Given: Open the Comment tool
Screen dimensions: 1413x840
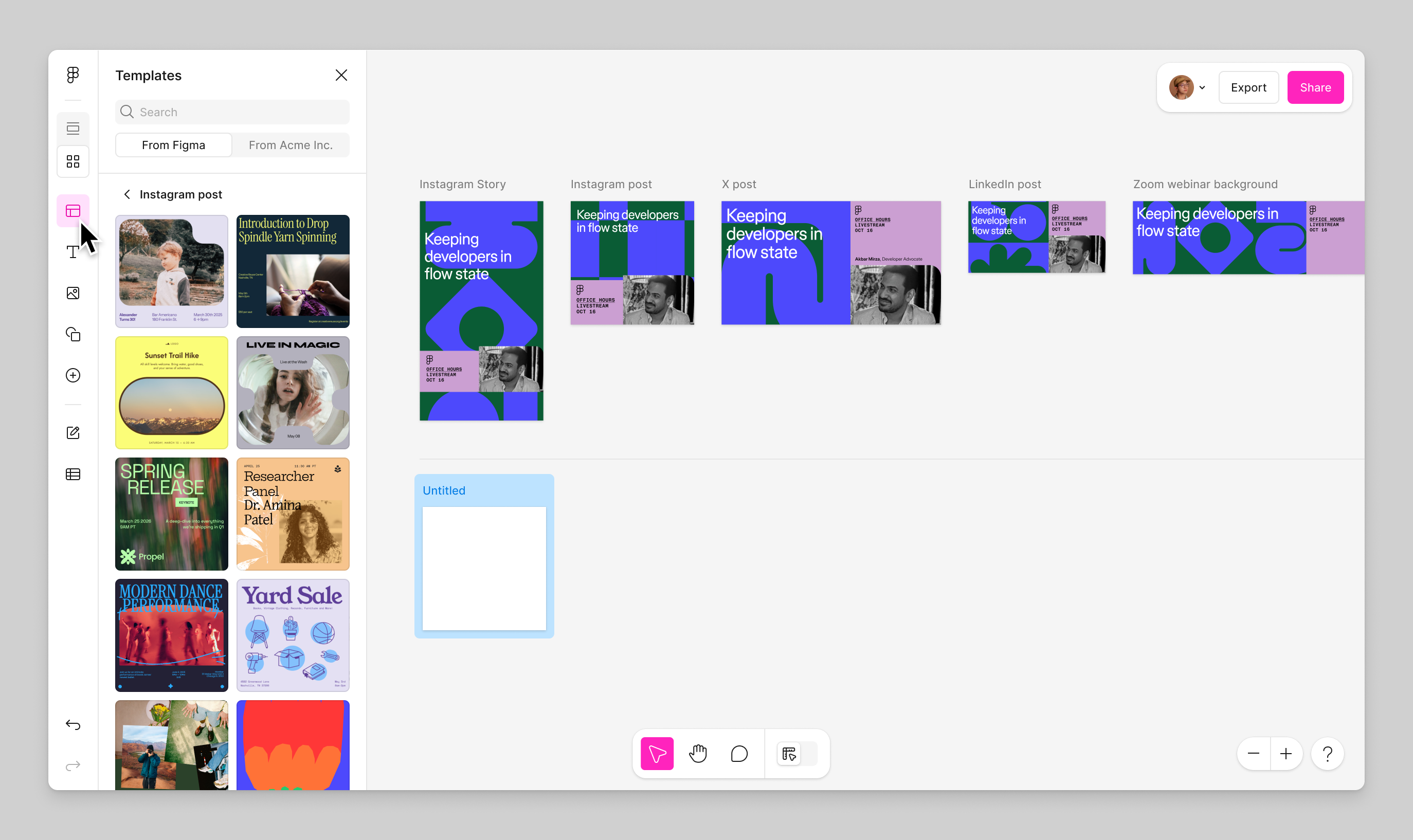Looking at the screenshot, I should coord(739,754).
